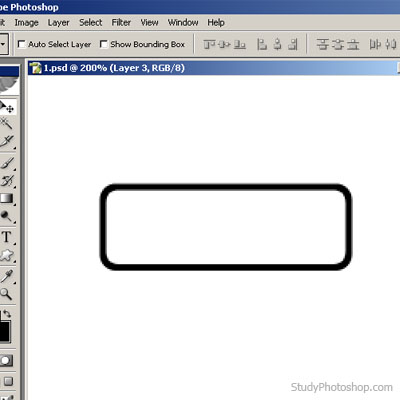The image size is (400, 400).
Task: Open the View menu
Action: coord(149,23)
